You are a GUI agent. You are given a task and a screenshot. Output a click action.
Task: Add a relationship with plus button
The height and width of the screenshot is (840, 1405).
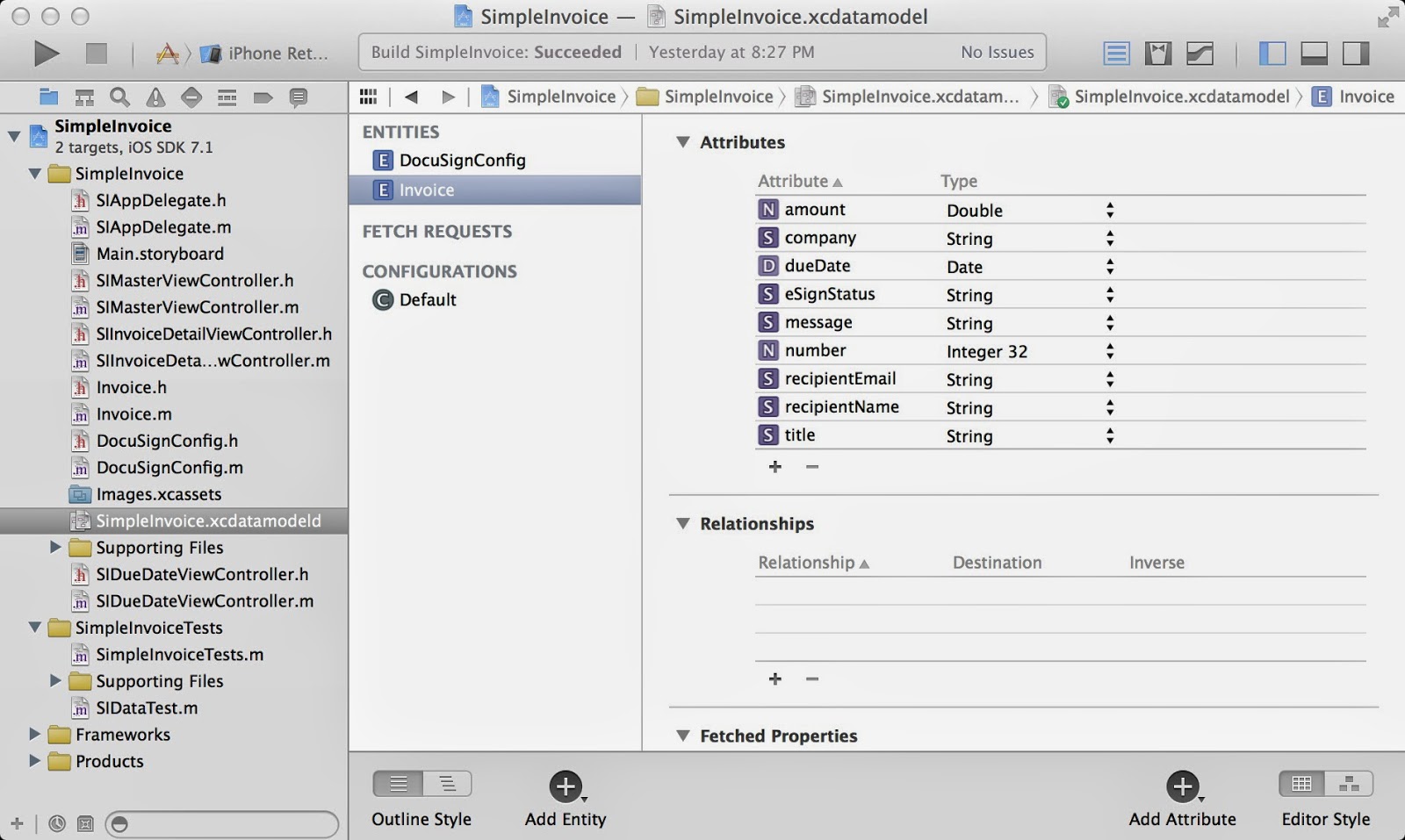[x=775, y=678]
